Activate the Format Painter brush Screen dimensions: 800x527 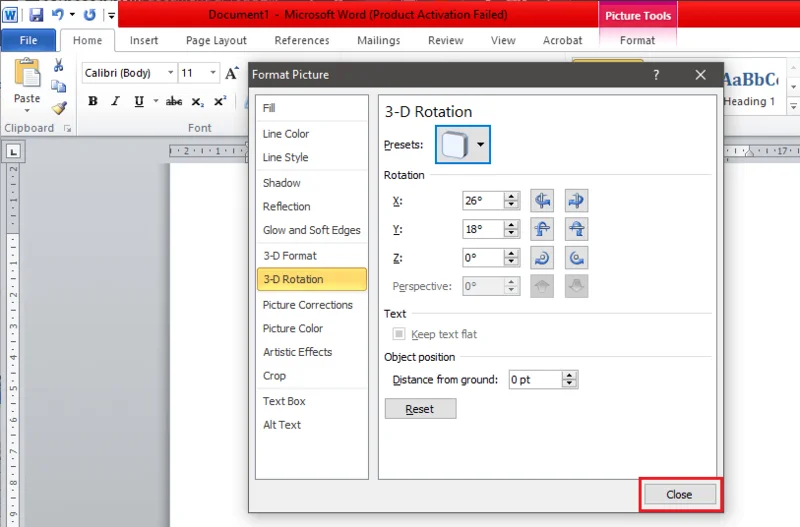tap(59, 108)
